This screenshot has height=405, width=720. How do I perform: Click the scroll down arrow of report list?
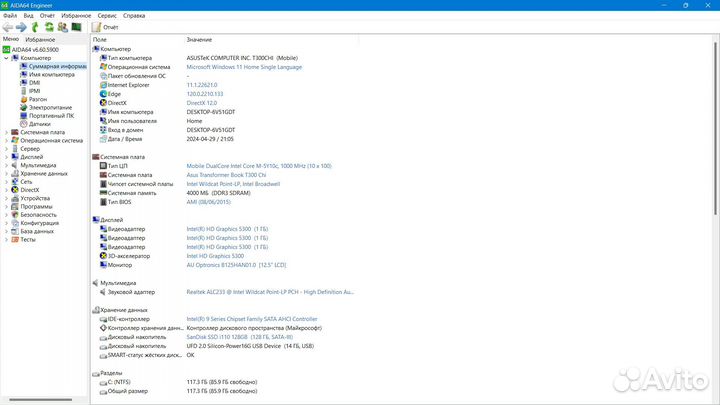(714, 399)
